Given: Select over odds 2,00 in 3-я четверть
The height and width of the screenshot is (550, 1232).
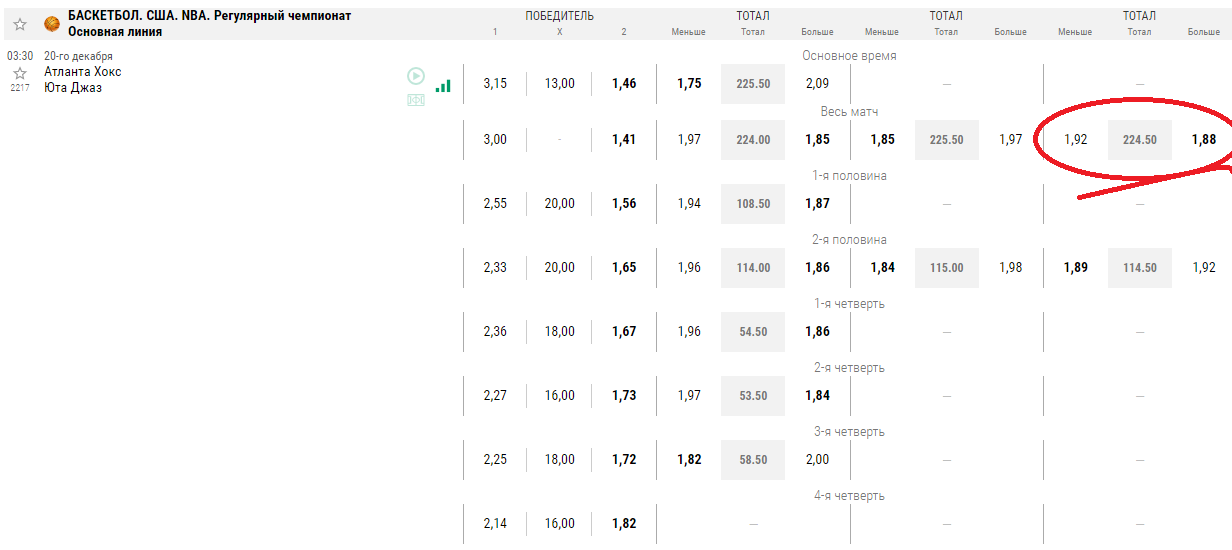Looking at the screenshot, I should (x=817, y=460).
